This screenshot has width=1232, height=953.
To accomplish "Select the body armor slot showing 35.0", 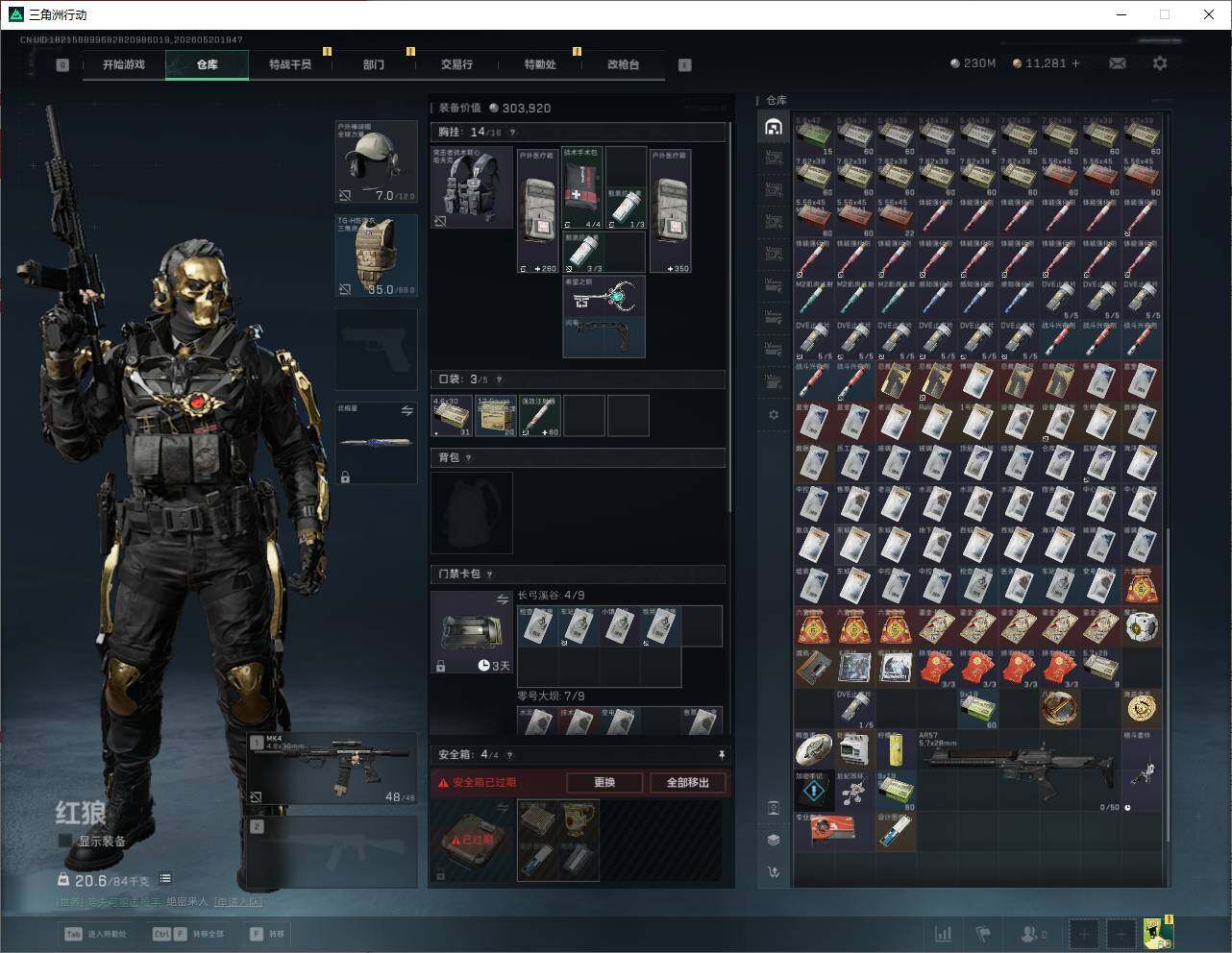I will (x=376, y=256).
